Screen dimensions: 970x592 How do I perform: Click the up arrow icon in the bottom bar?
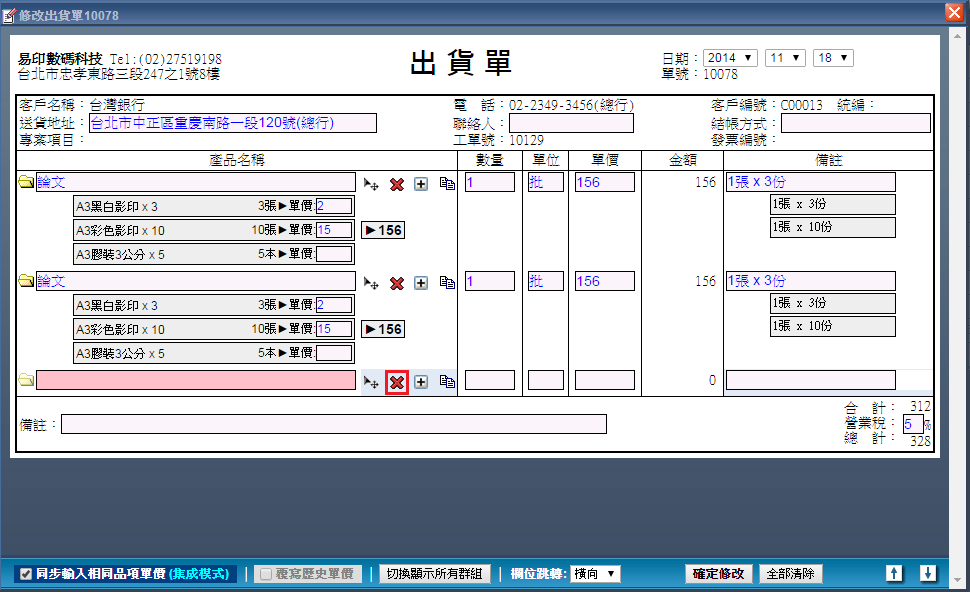(894, 573)
